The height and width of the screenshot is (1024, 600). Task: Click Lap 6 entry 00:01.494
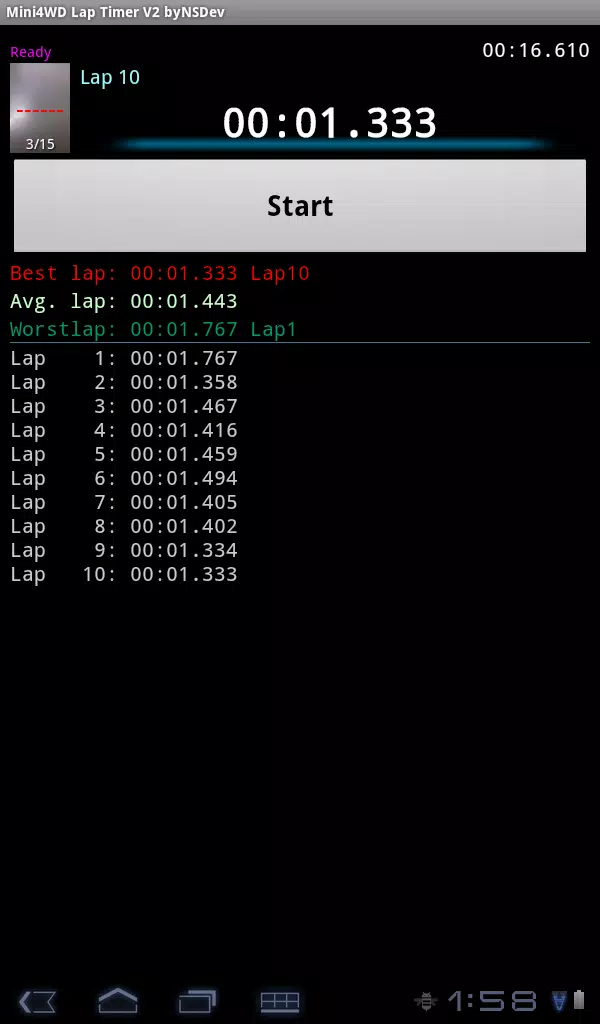124,478
